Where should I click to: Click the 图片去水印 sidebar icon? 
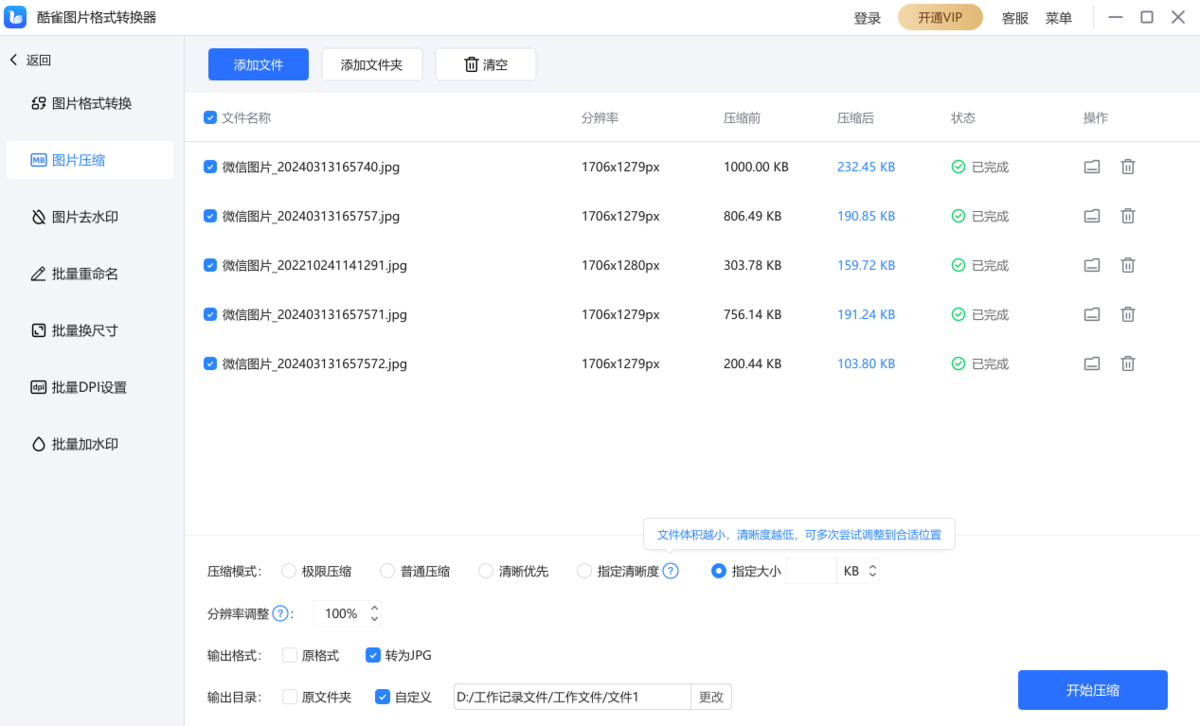pyautogui.click(x=39, y=217)
